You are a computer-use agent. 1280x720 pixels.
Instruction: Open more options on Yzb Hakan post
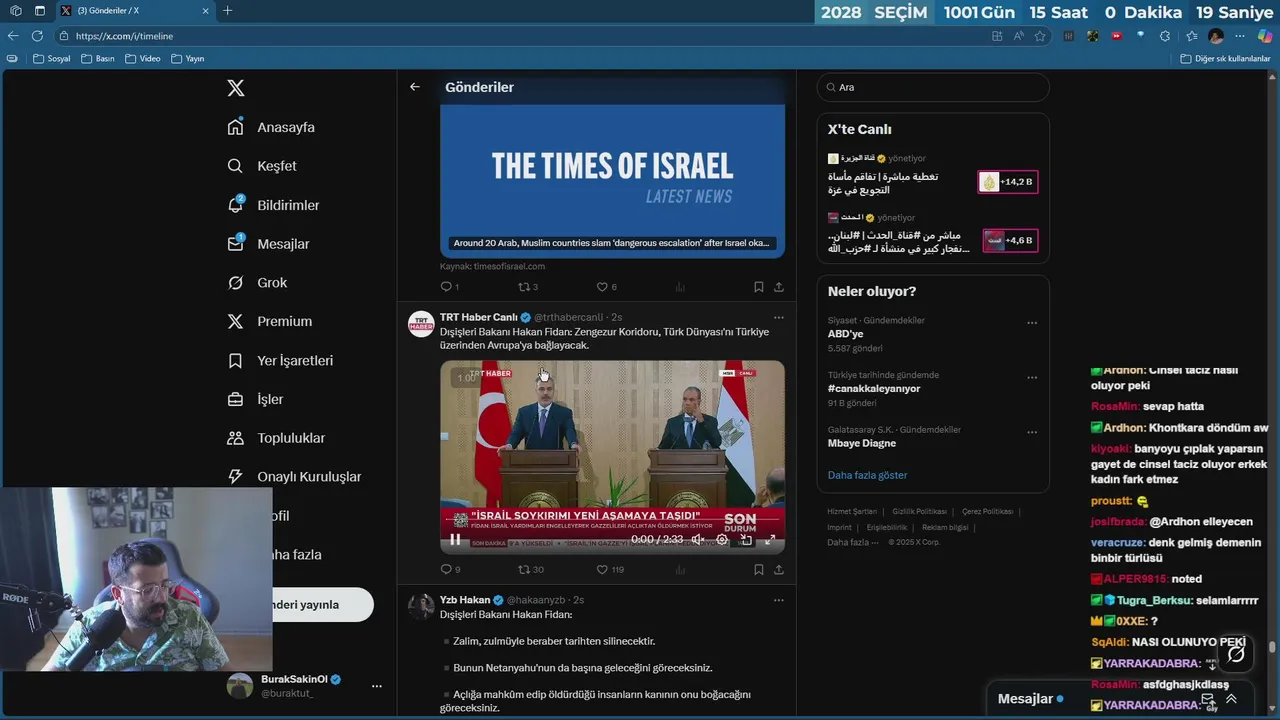tap(778, 600)
